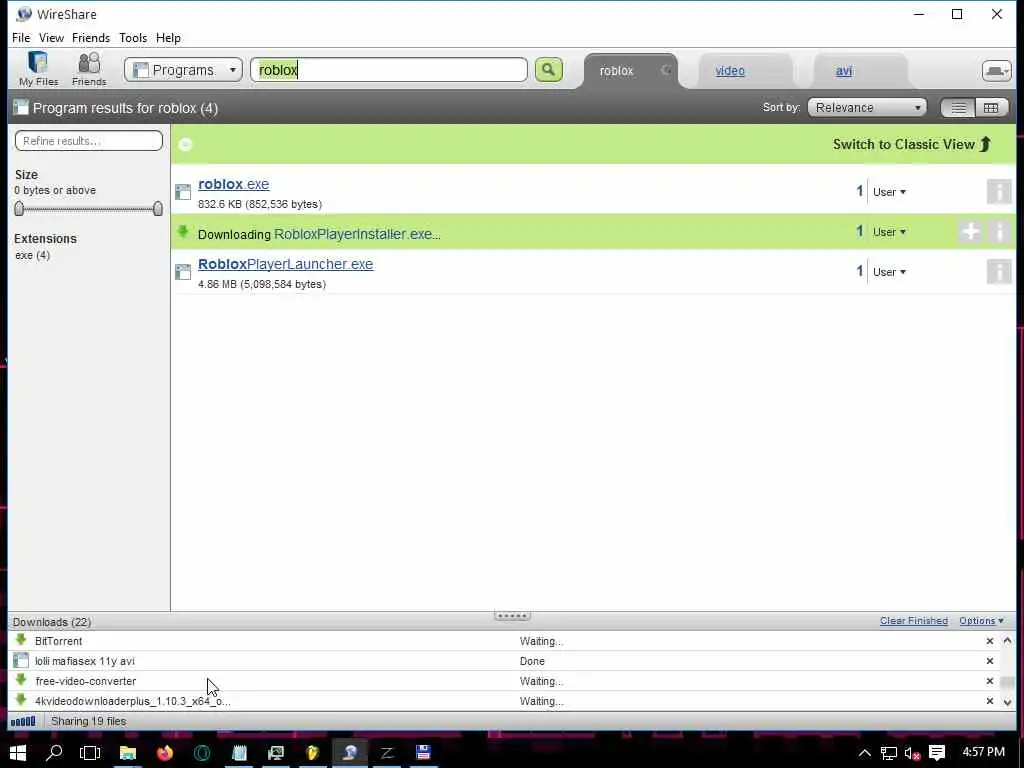Image resolution: width=1024 pixels, height=768 pixels.
Task: Show info for RobloxPlayerLauncher.exe
Action: 999,271
